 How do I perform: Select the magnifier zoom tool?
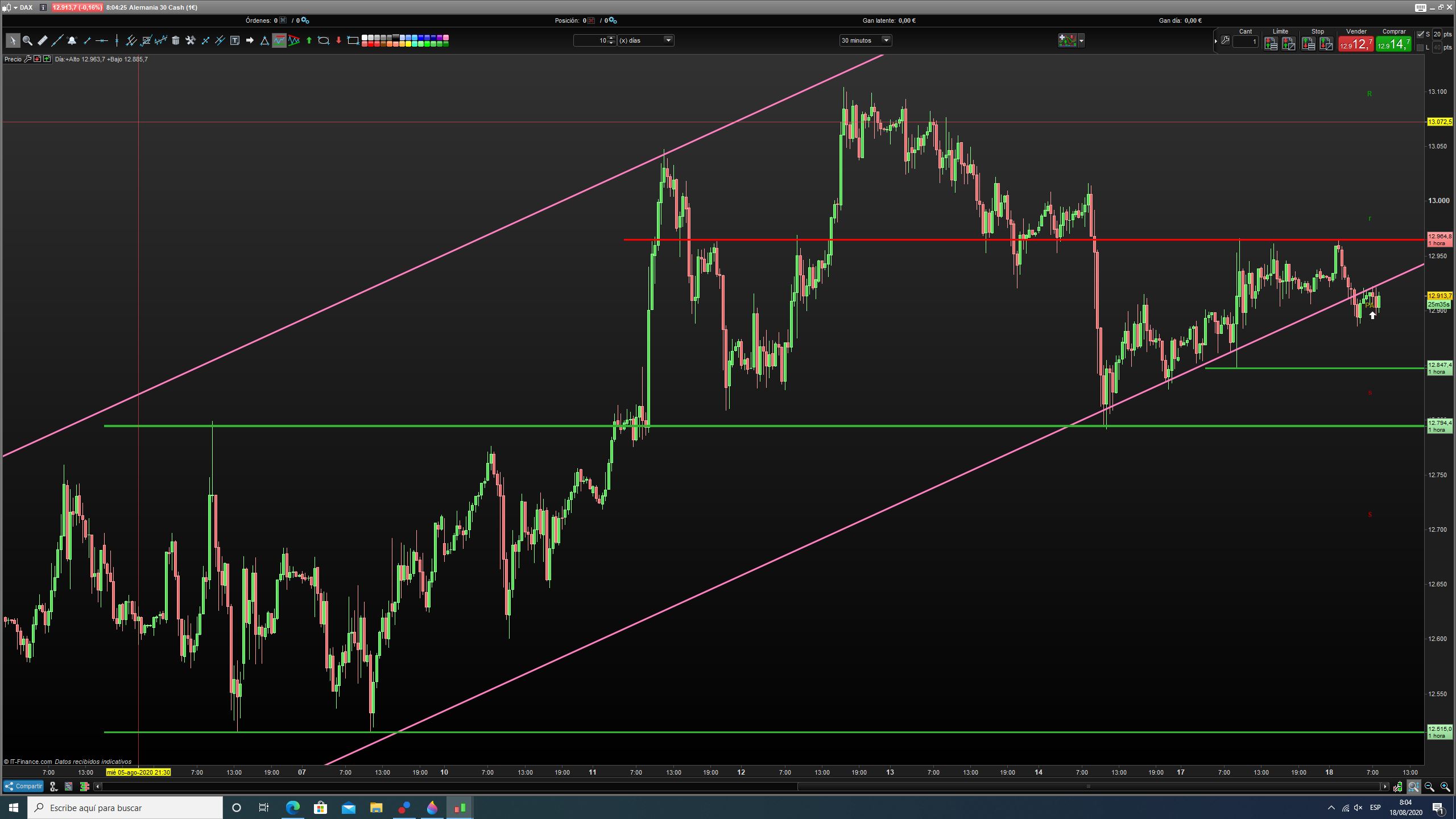click(27, 40)
